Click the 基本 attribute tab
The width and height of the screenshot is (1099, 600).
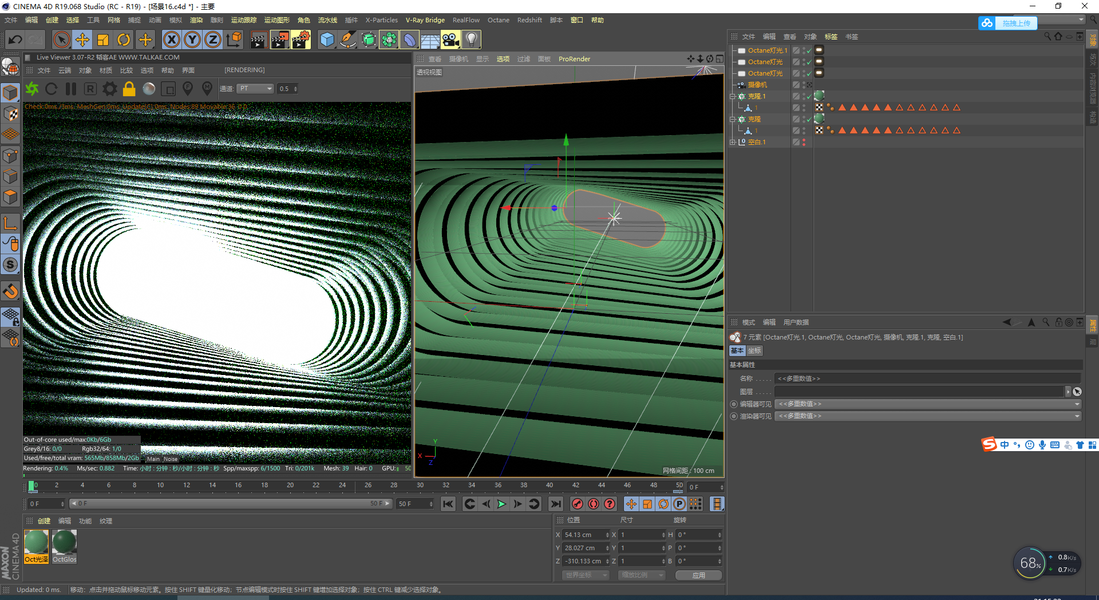(737, 350)
